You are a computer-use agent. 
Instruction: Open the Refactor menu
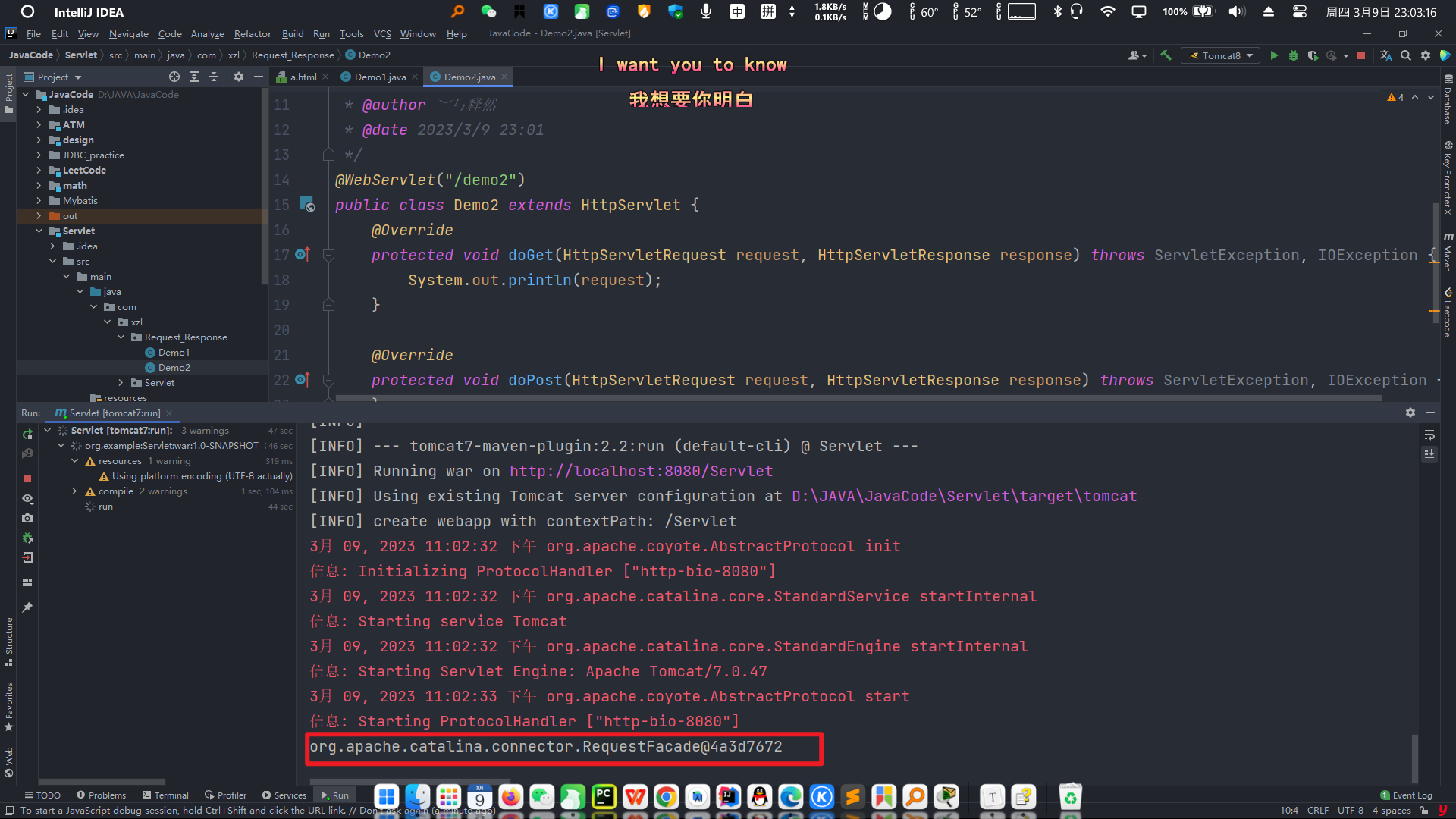[252, 34]
